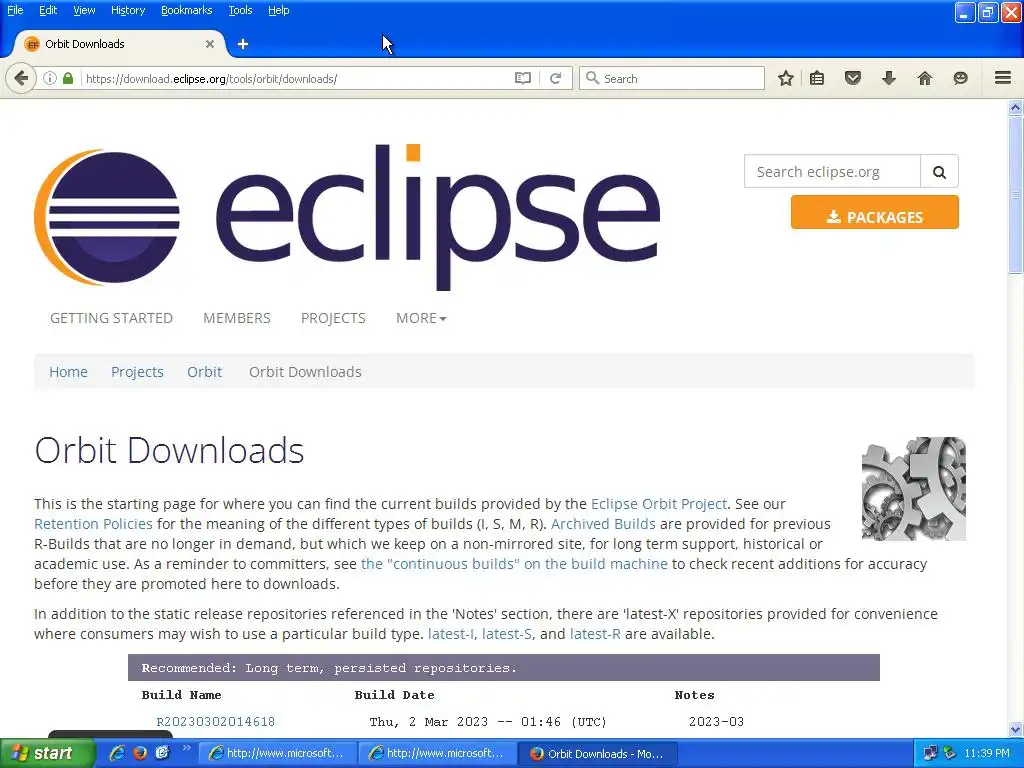Click the green padlock security icon

click(68, 78)
